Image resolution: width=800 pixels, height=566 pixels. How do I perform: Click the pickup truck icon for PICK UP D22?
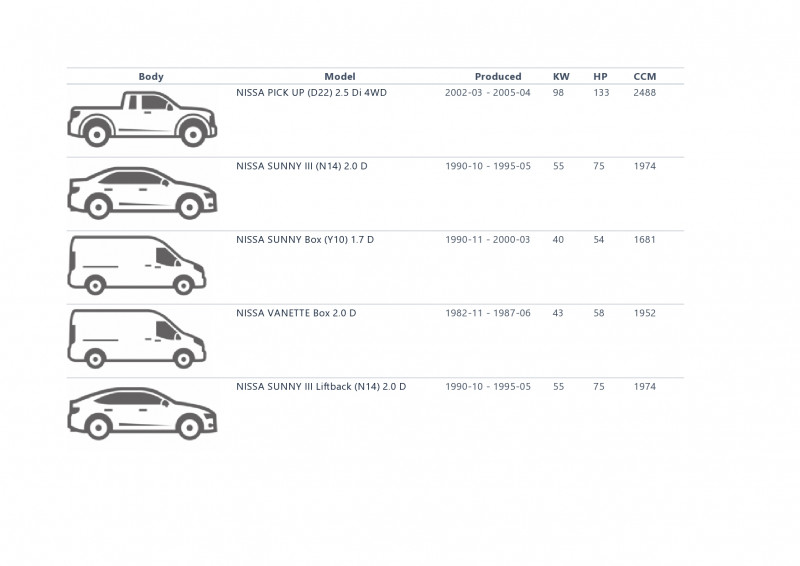coord(142,119)
